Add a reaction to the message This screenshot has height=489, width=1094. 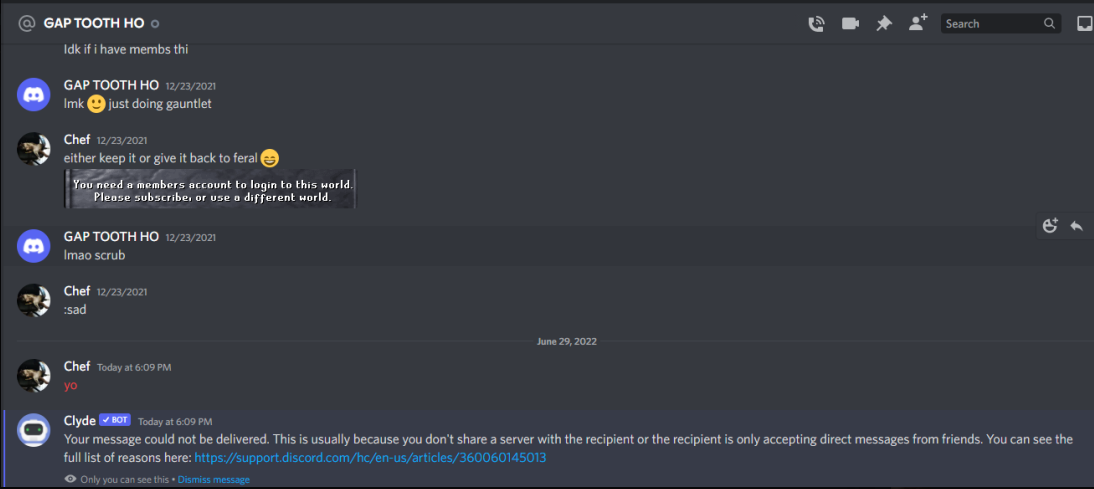click(x=1050, y=226)
